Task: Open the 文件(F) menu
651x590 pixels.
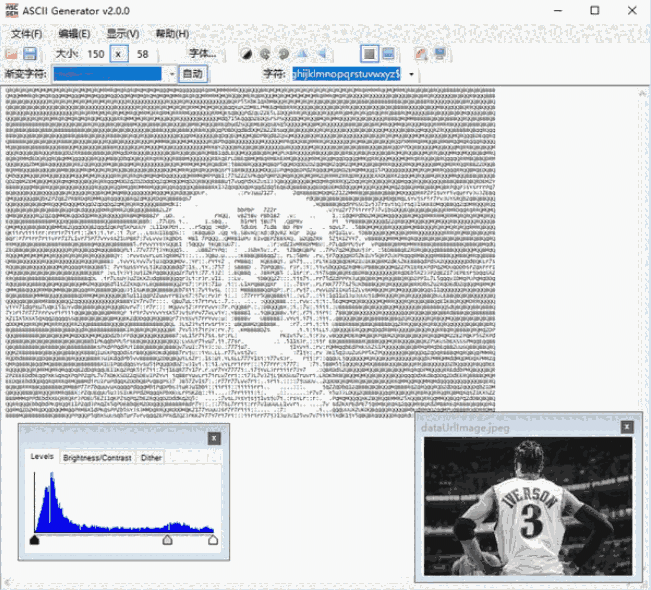Action: coord(27,33)
